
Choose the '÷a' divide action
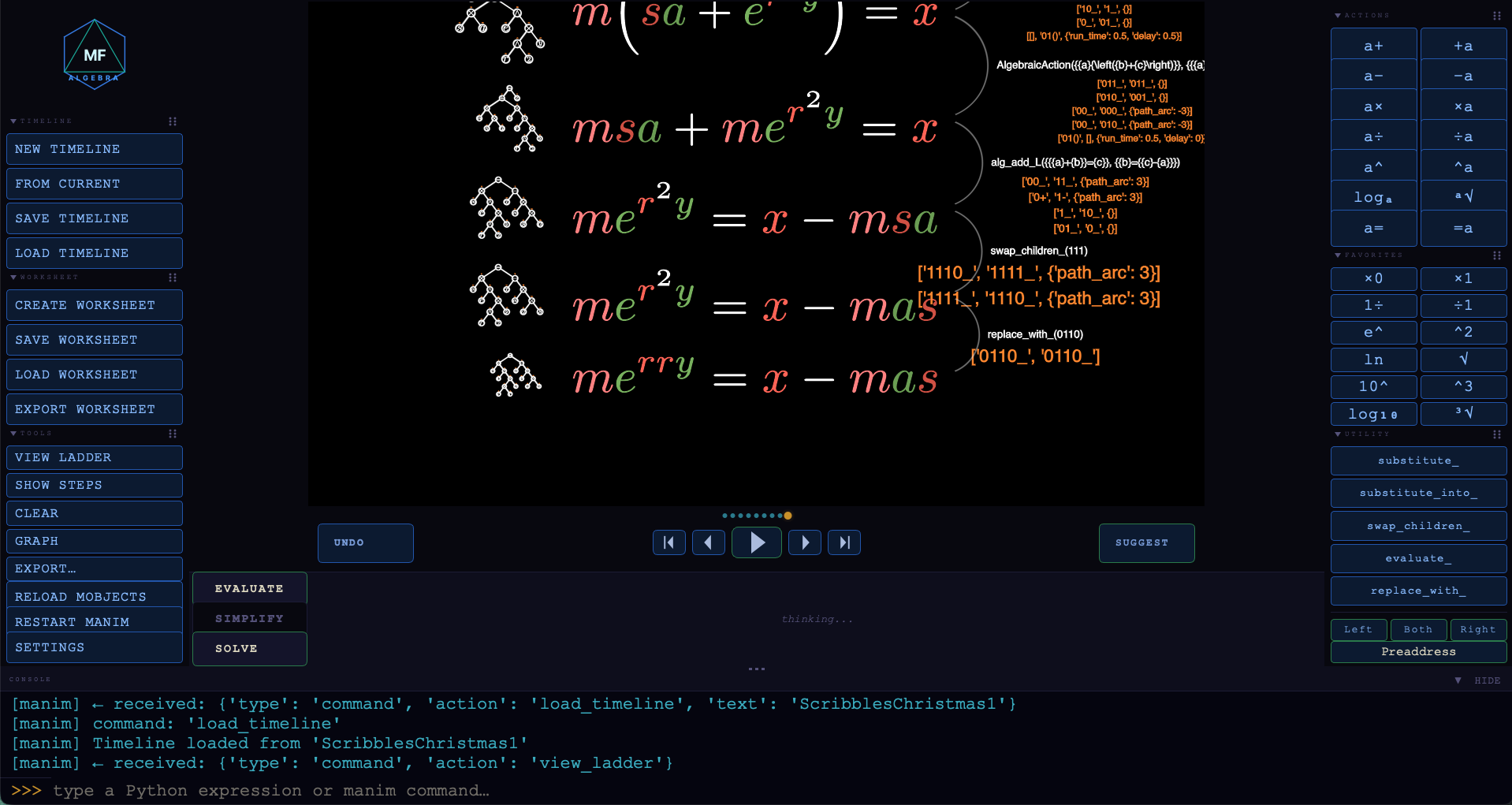pyautogui.click(x=1463, y=137)
